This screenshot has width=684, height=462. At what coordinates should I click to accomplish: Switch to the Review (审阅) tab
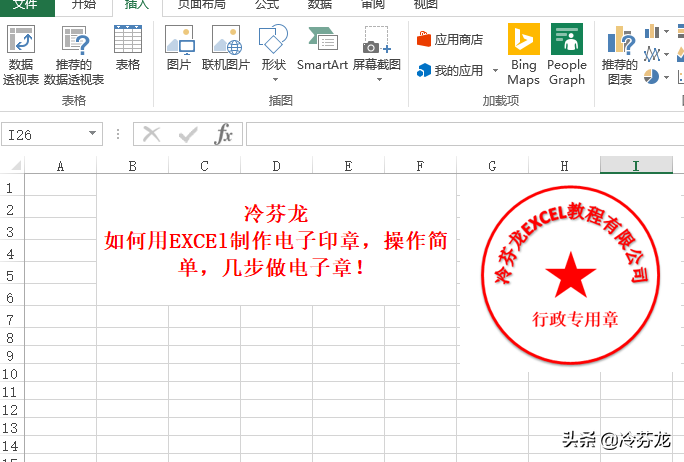[373, 5]
